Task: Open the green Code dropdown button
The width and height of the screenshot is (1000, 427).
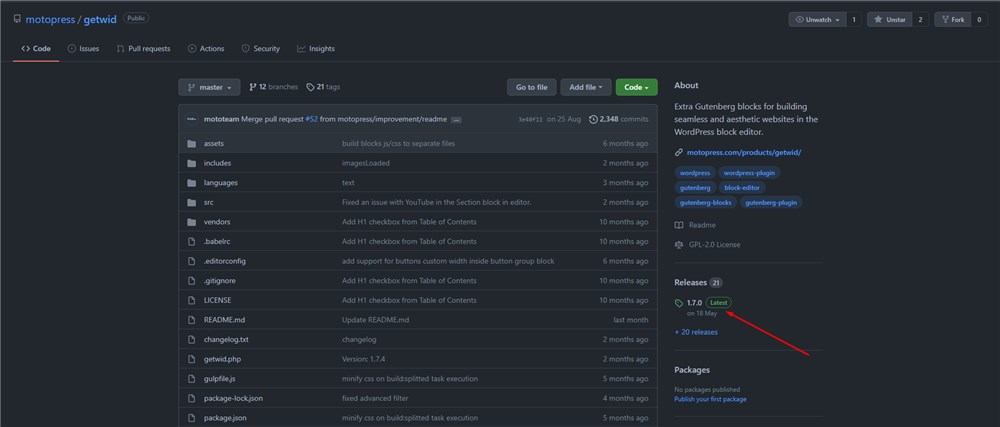Action: point(636,87)
